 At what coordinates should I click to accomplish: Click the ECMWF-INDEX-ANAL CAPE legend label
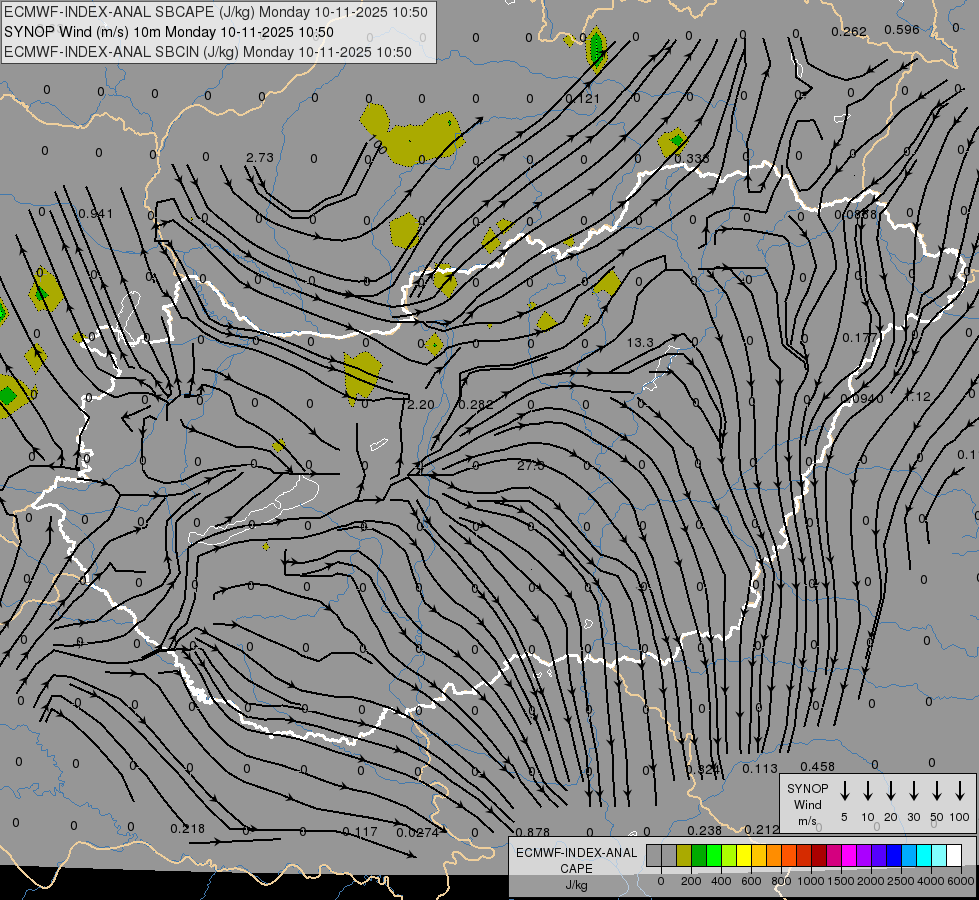[576, 860]
